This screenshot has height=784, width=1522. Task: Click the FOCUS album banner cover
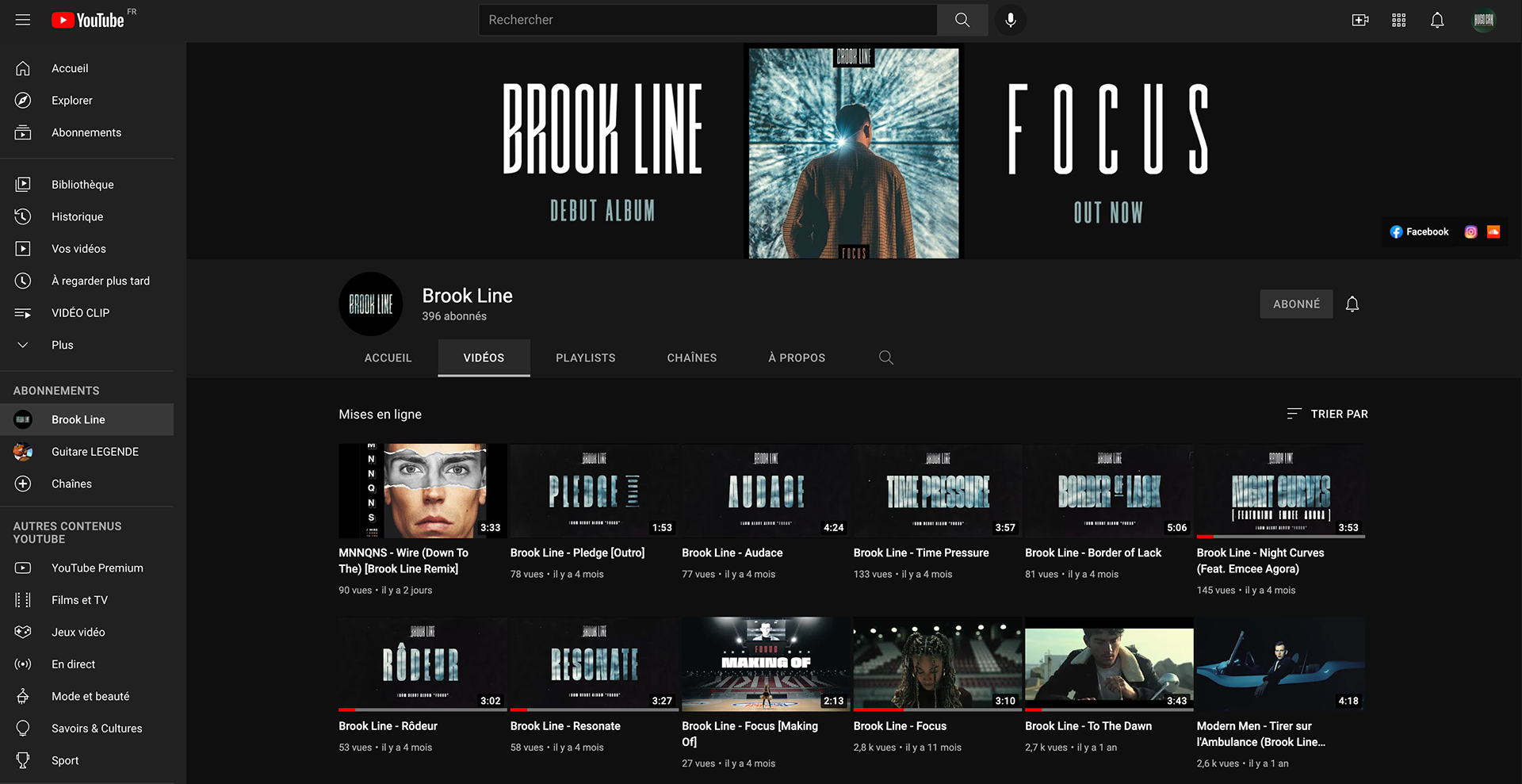tap(854, 153)
